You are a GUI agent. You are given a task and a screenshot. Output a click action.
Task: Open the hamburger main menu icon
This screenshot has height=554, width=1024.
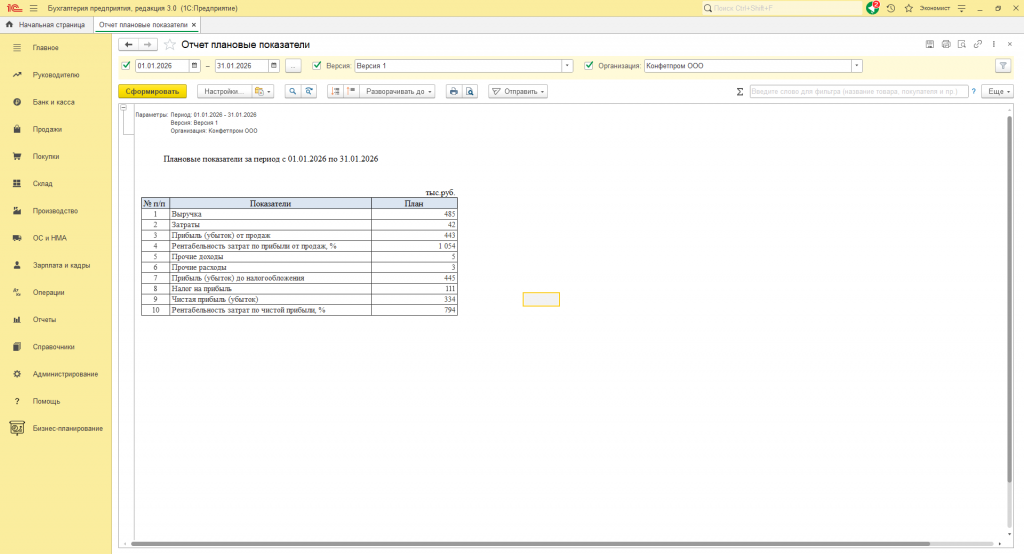click(33, 8)
